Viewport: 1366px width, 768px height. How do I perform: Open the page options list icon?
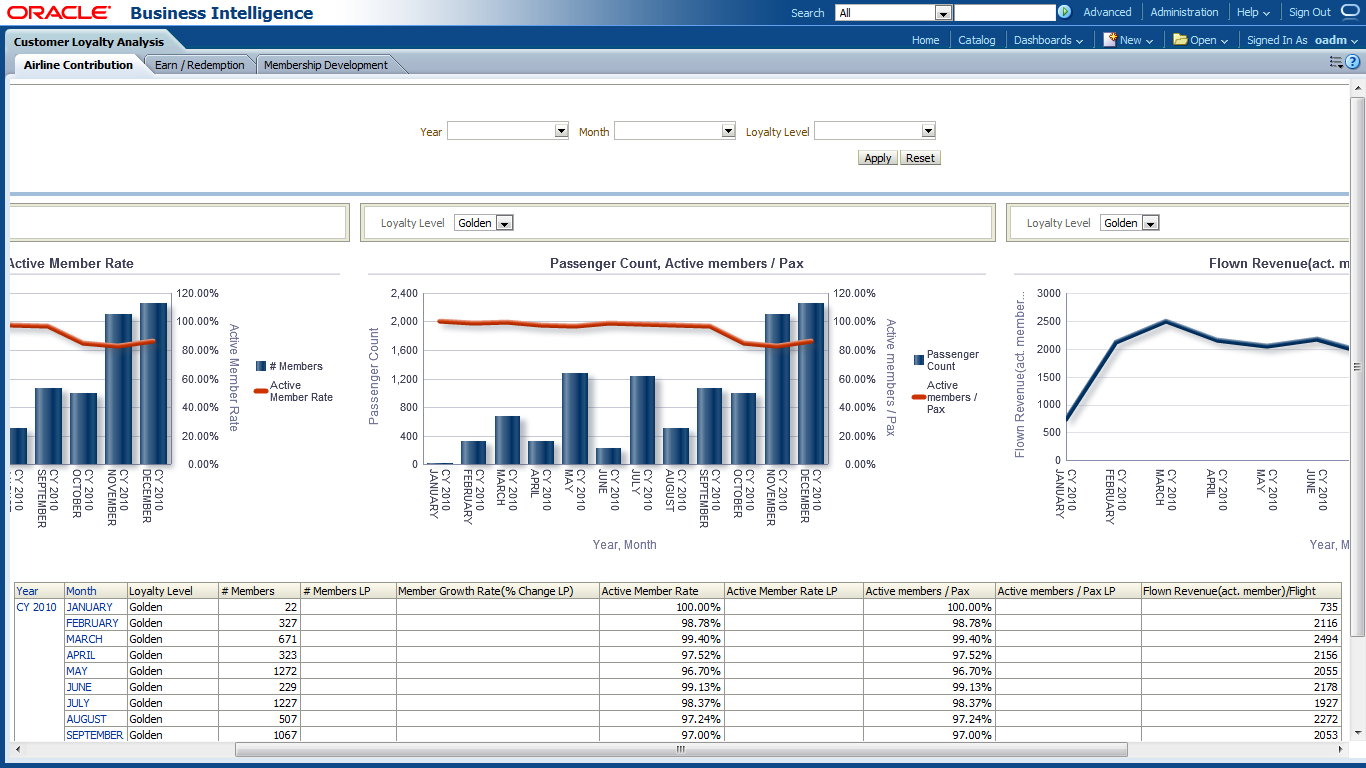tap(1336, 62)
